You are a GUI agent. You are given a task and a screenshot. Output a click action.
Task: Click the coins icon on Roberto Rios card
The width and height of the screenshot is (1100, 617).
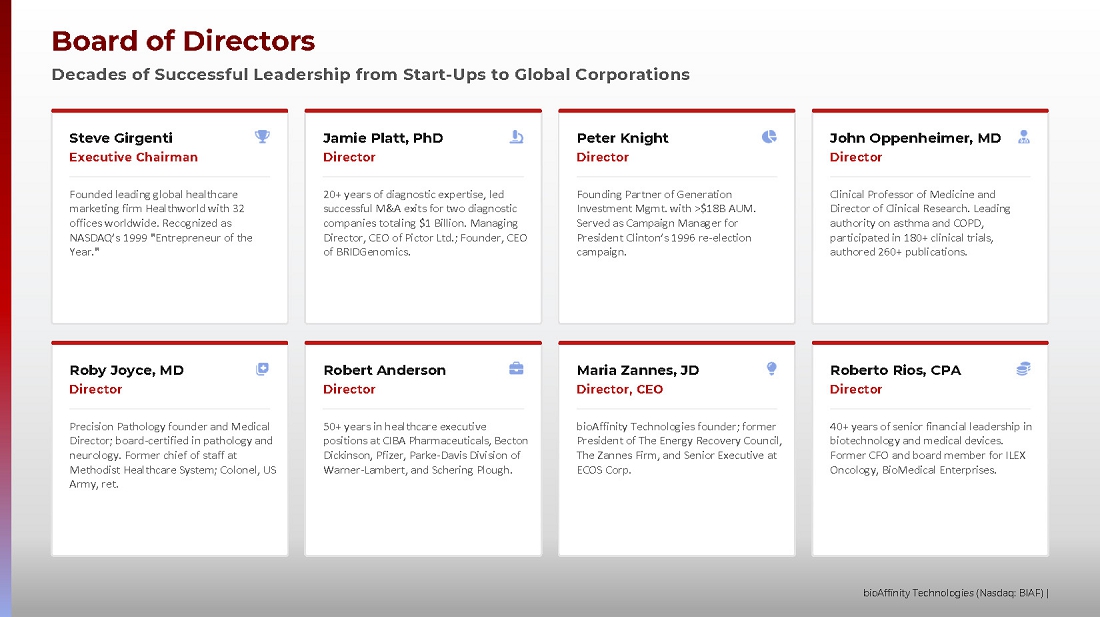(x=1023, y=369)
